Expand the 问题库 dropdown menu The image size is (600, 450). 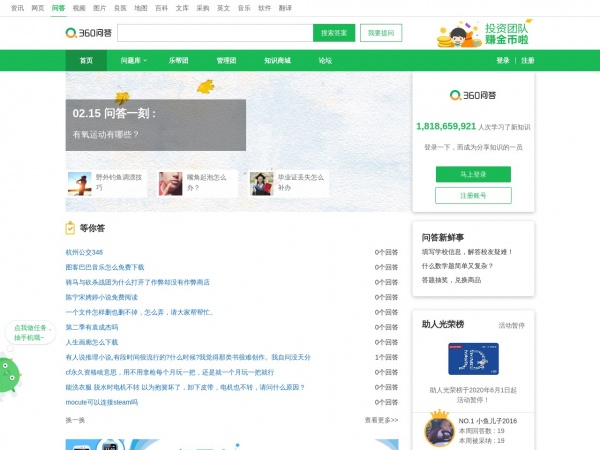(134, 60)
